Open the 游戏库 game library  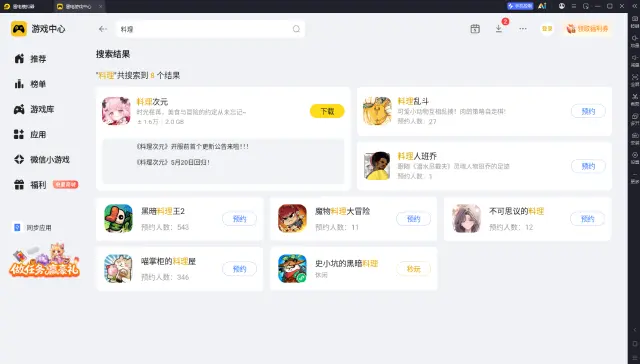(34, 109)
